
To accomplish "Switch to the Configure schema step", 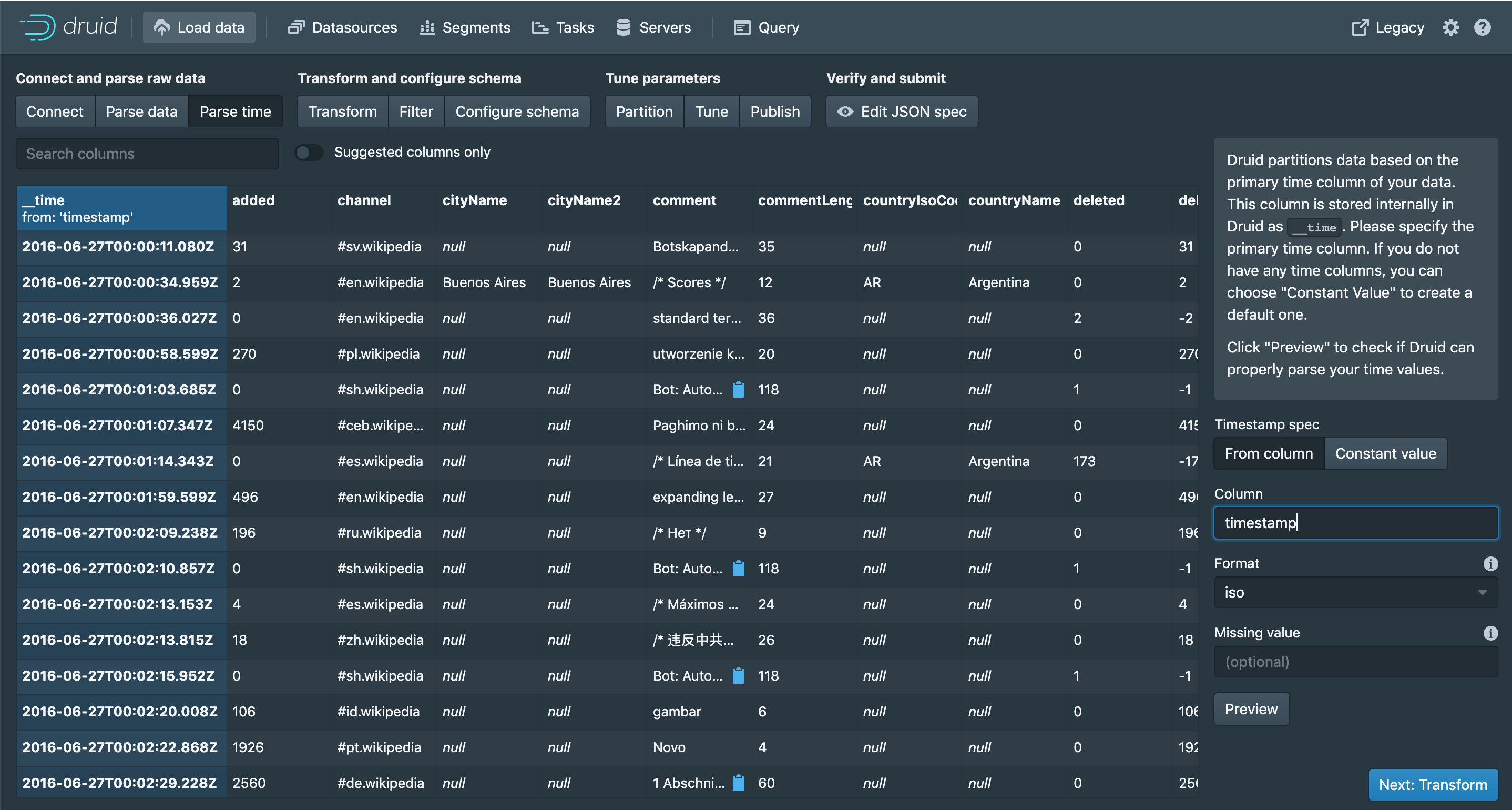I will coord(516,112).
